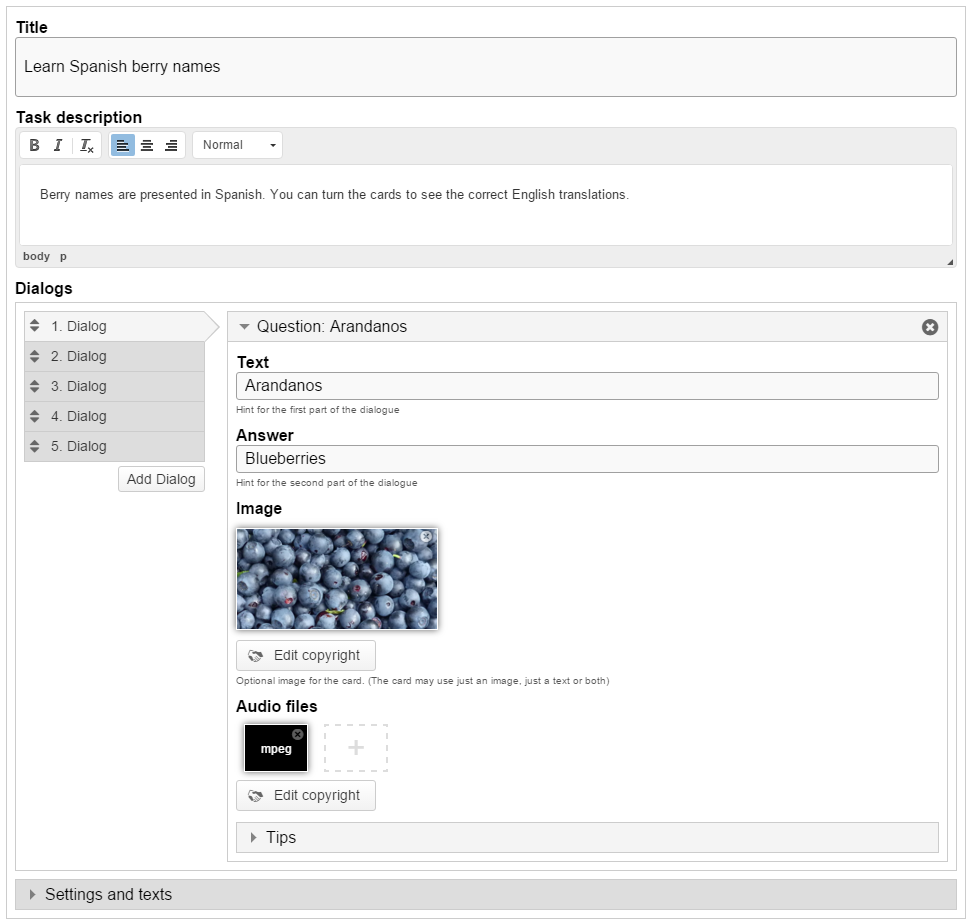Remove the Arandanos question with X icon
Image resolution: width=970 pixels, height=923 pixels.
930,327
